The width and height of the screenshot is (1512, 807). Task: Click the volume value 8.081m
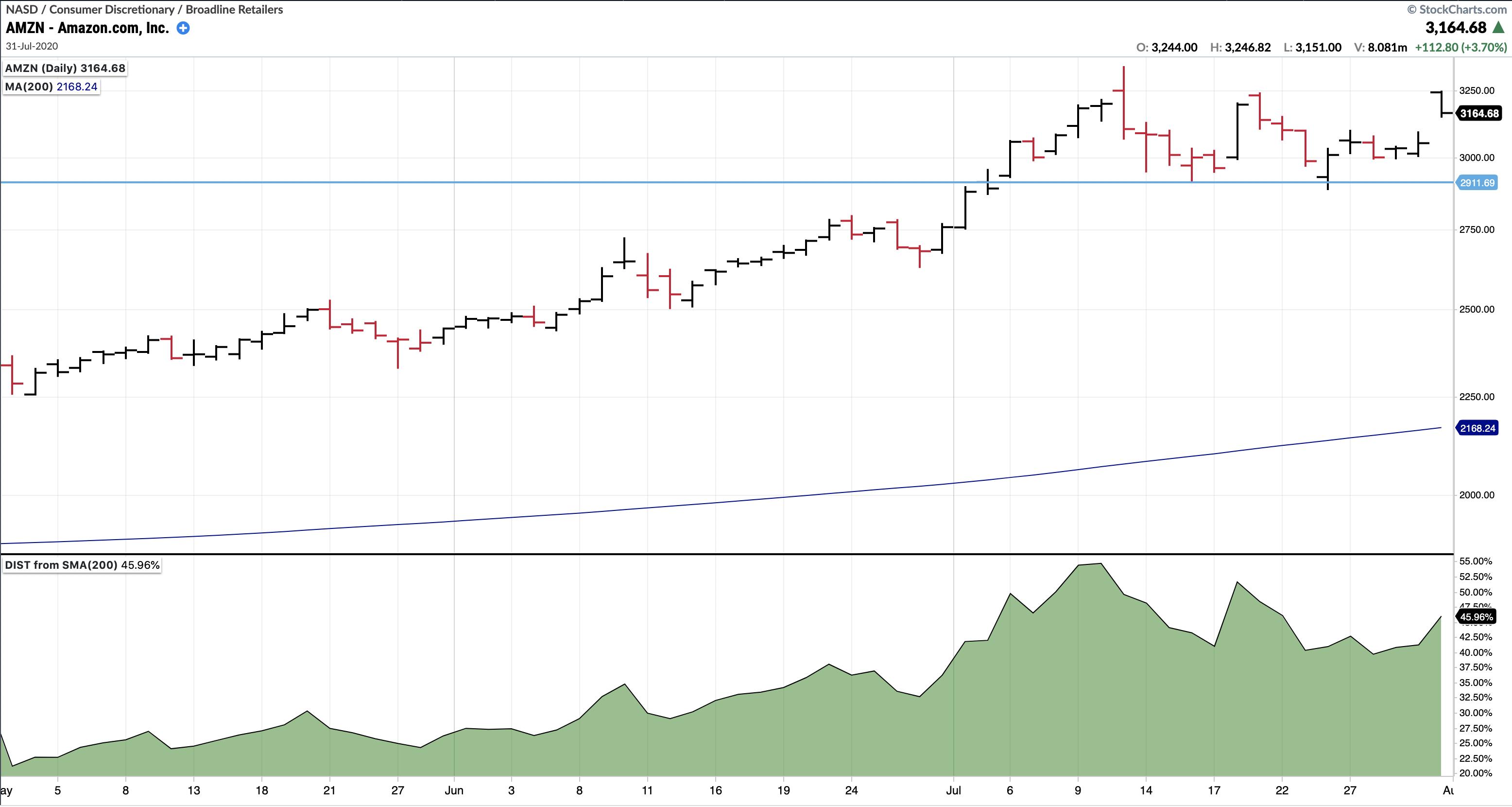tap(1388, 47)
